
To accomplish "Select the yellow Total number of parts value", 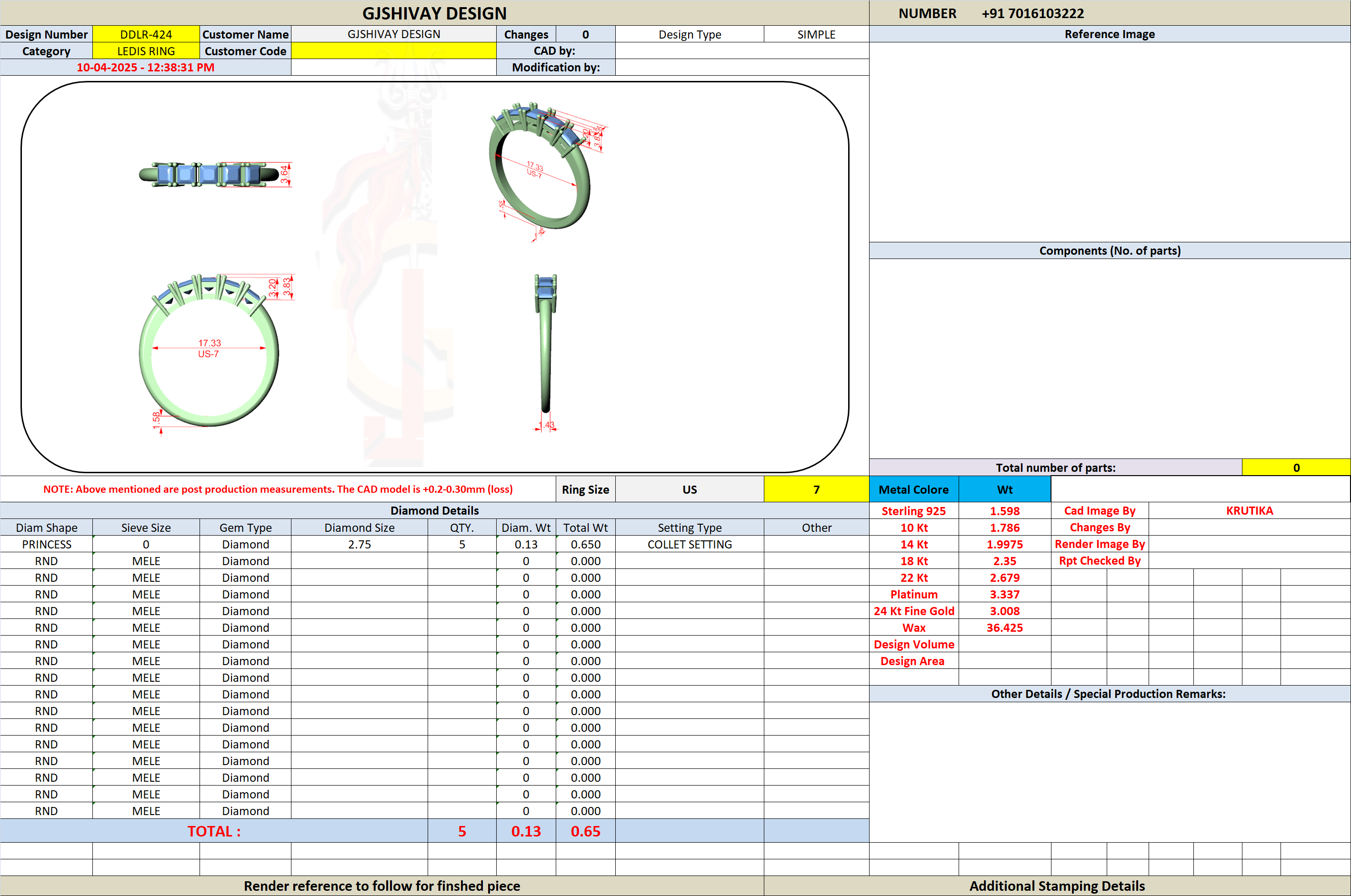I will point(1296,468).
